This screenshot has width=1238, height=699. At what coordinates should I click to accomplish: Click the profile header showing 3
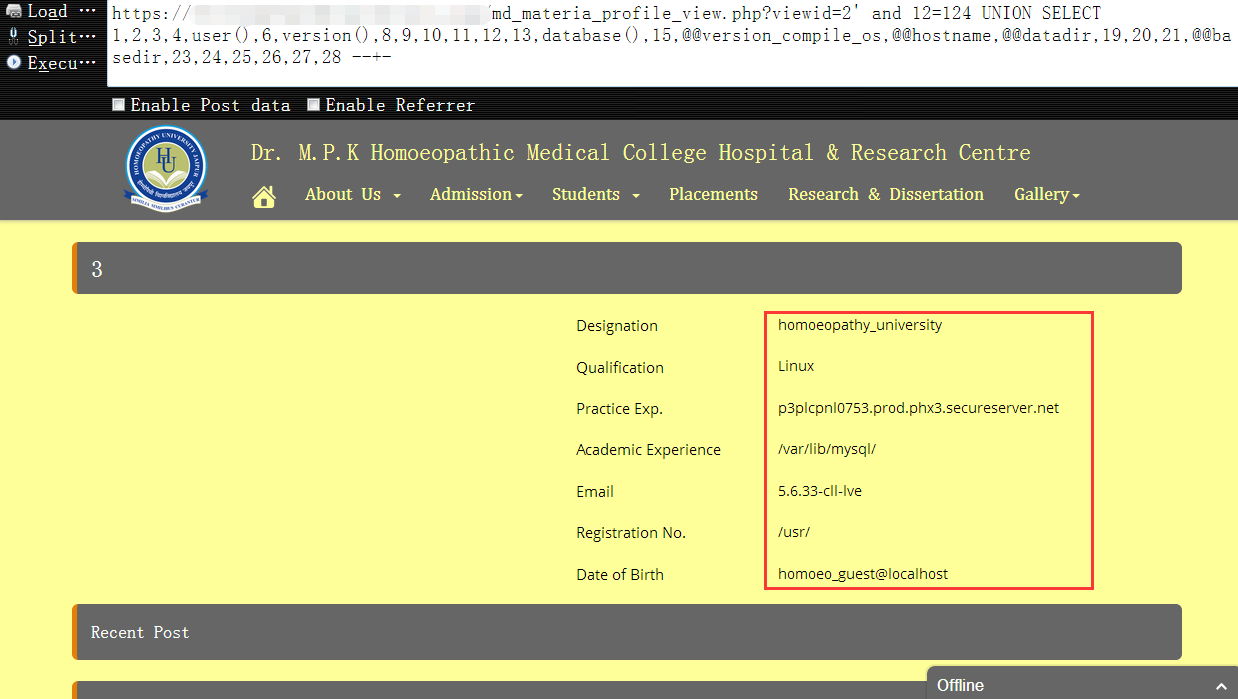coord(627,268)
